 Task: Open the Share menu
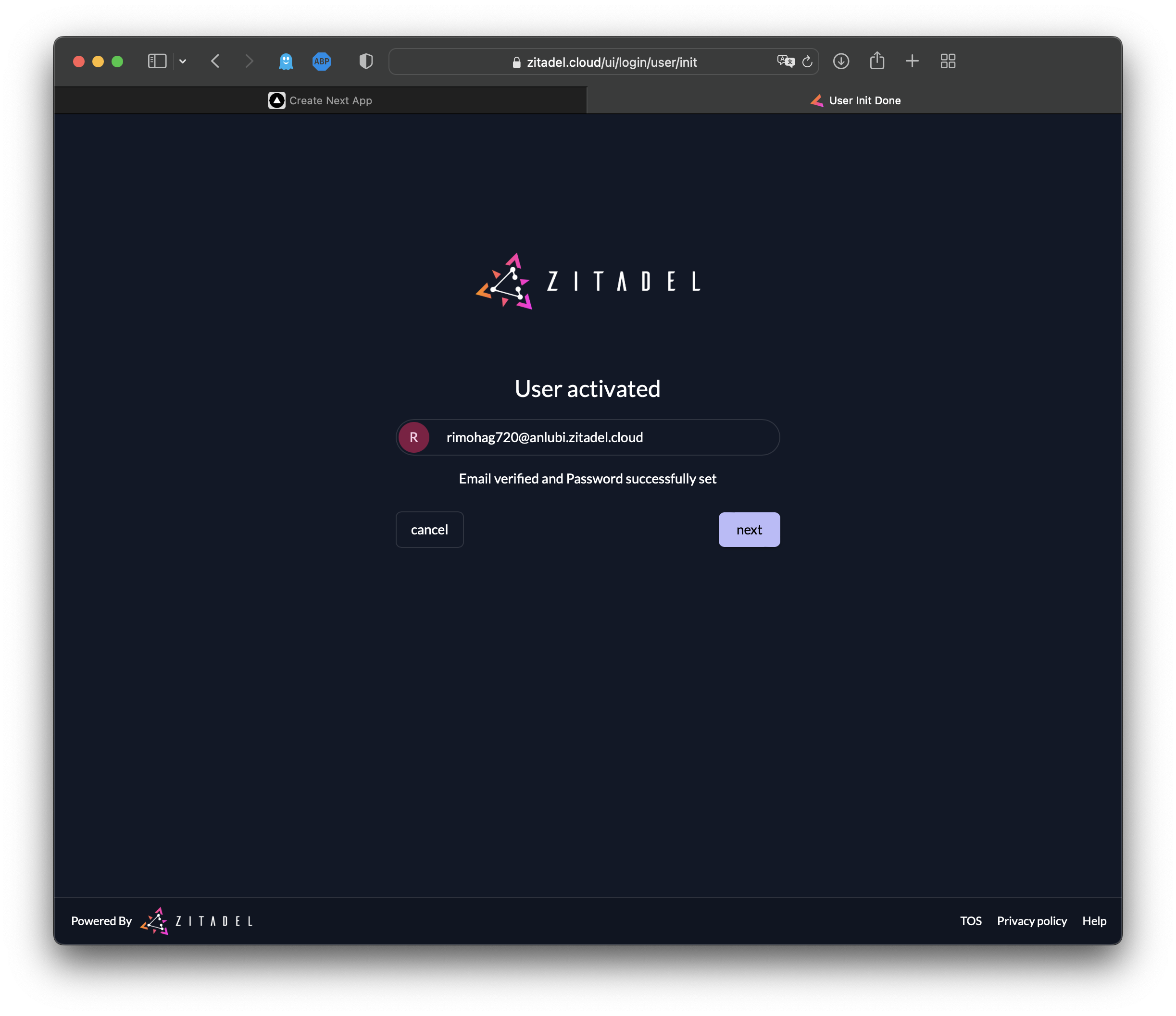click(x=877, y=61)
